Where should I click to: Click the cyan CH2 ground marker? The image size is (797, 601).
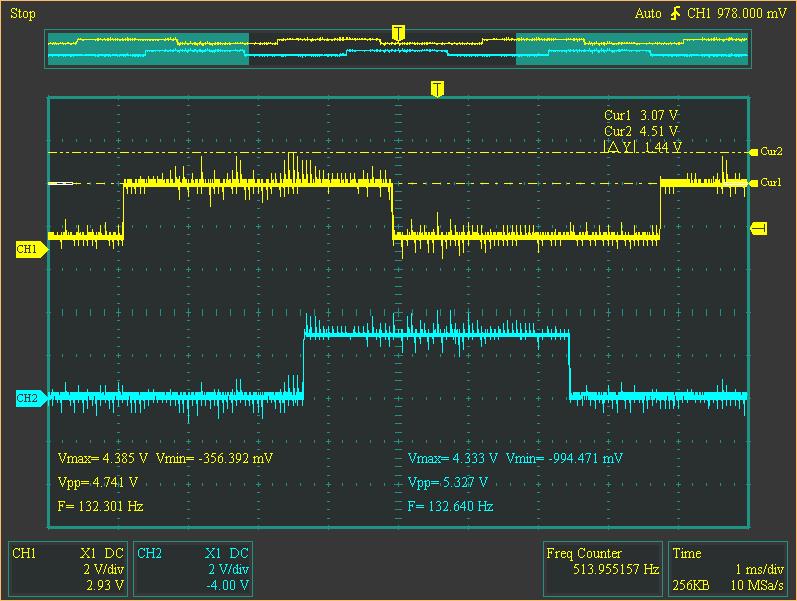click(x=29, y=398)
